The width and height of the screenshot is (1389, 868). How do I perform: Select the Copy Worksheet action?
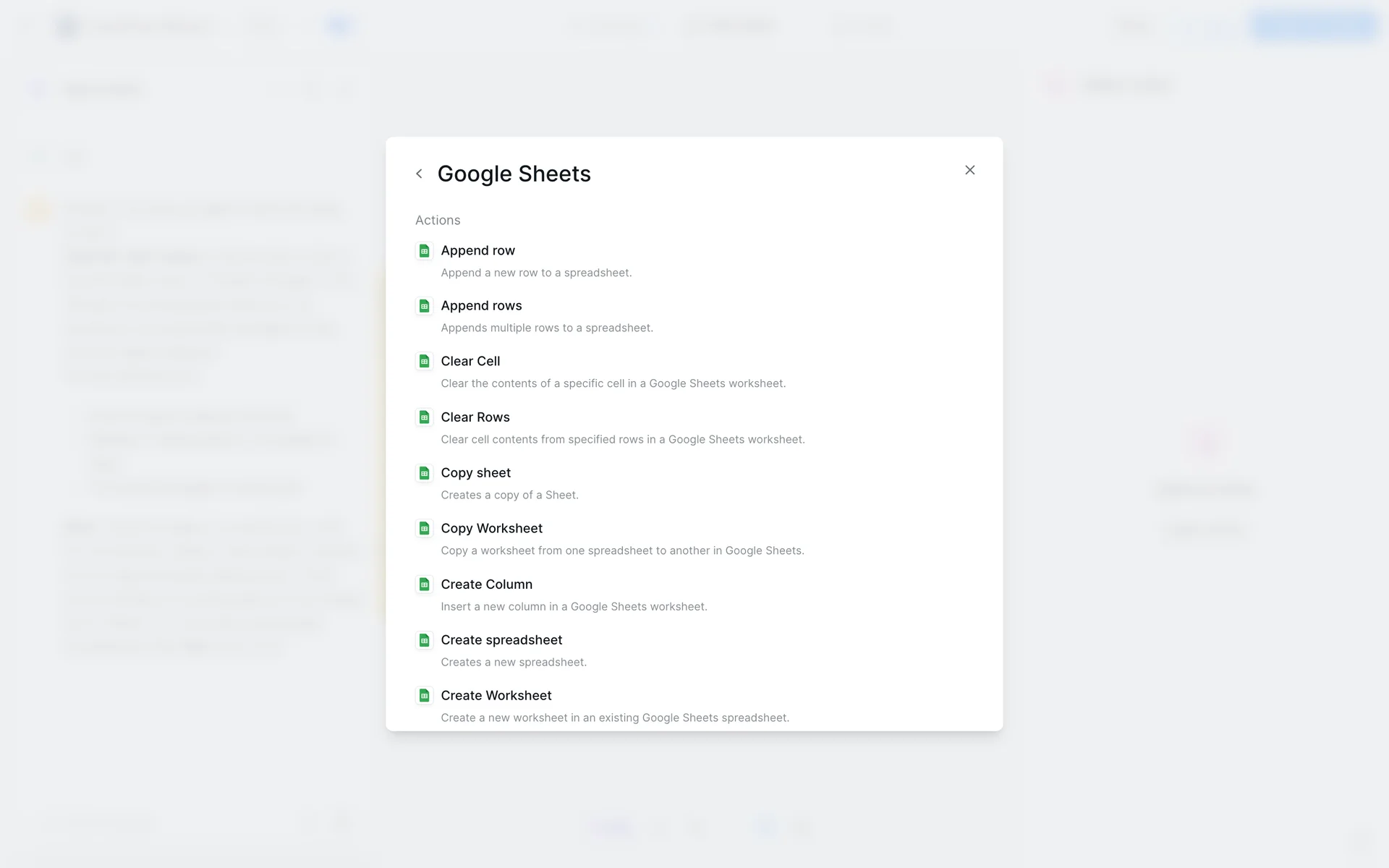coord(491,528)
